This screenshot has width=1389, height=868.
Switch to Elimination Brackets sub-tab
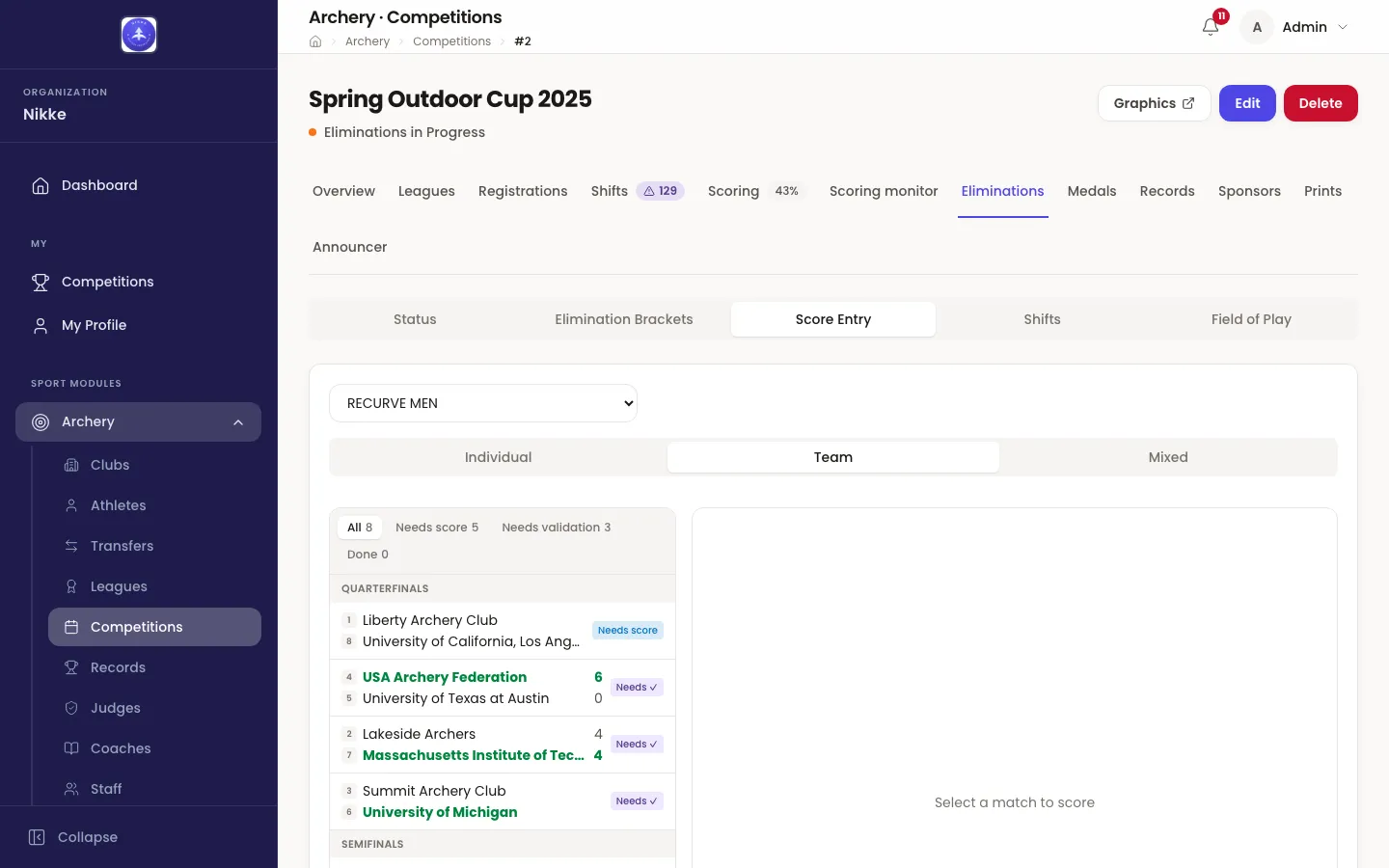click(x=624, y=319)
